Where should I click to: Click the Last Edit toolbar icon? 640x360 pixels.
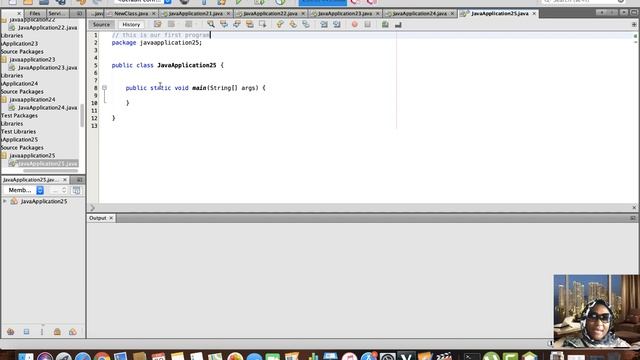(x=158, y=24)
